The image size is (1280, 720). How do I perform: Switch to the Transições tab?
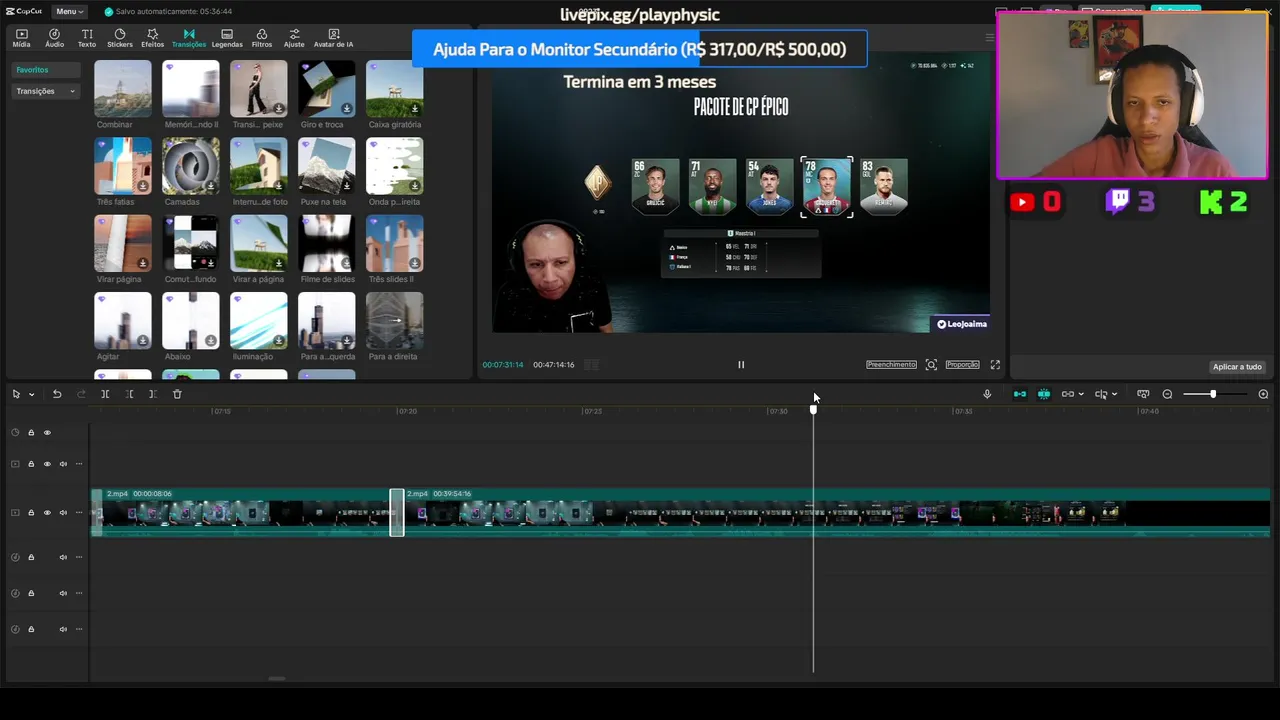(188, 38)
